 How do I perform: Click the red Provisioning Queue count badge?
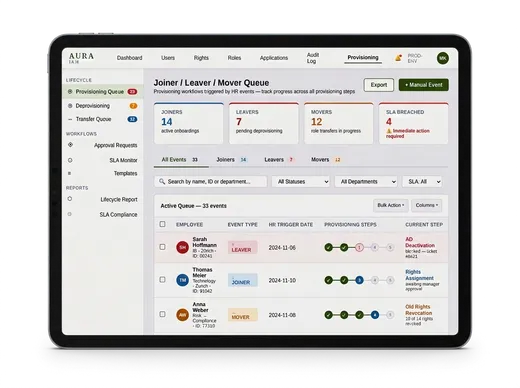tap(132, 92)
